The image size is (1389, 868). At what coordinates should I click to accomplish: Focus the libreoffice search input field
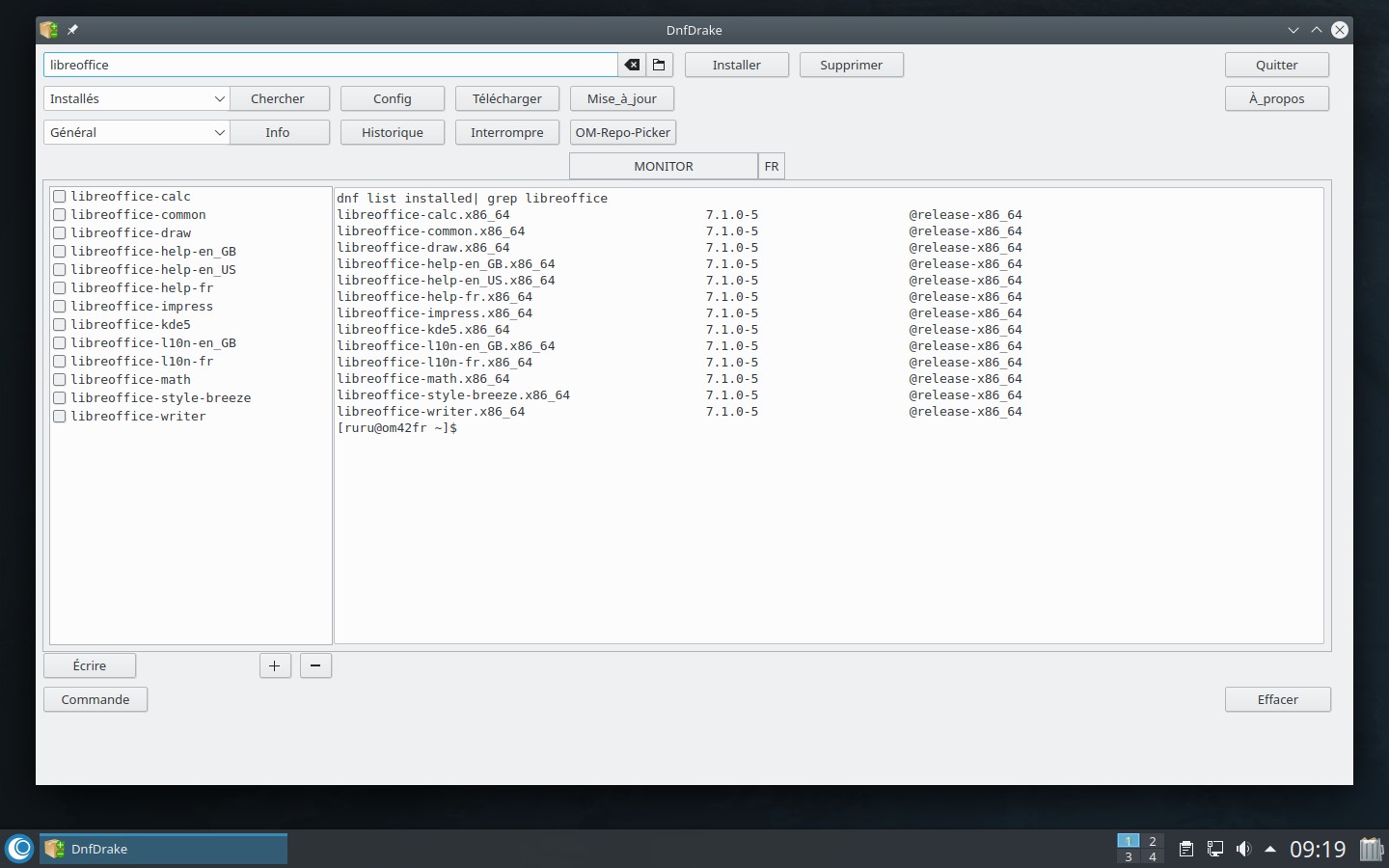coord(331,65)
